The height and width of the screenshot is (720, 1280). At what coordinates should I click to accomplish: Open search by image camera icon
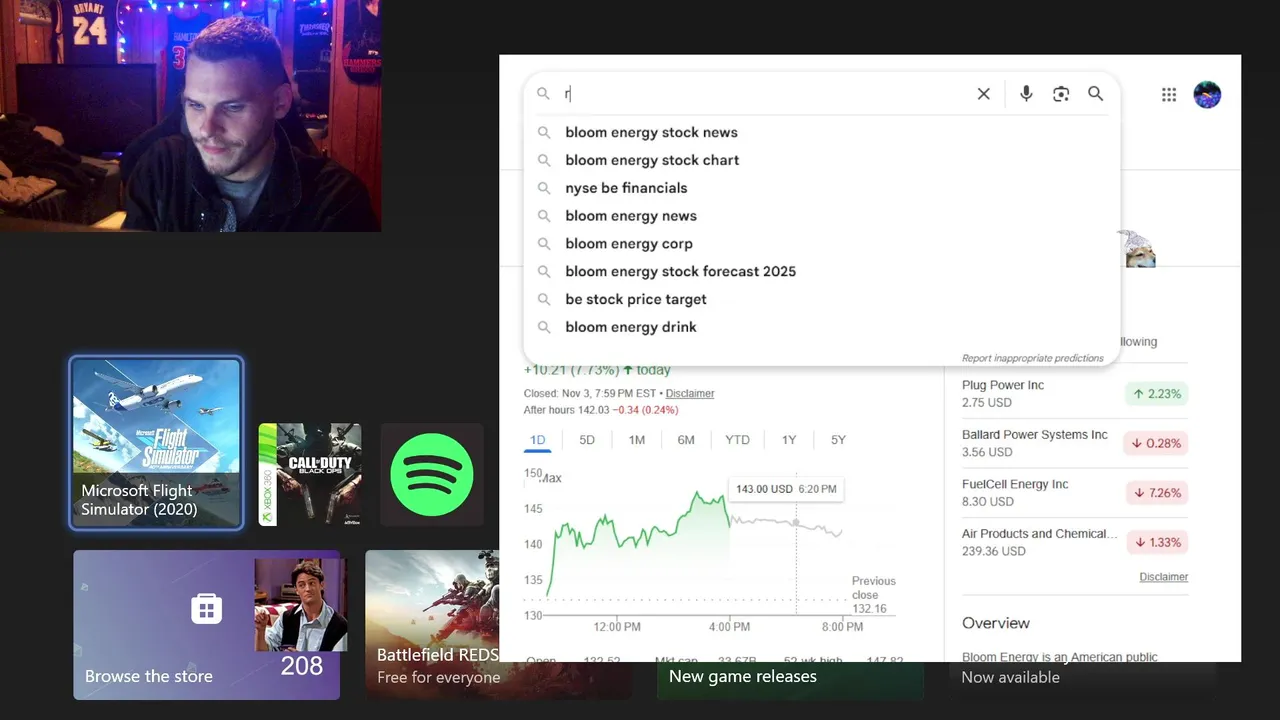coord(1061,93)
